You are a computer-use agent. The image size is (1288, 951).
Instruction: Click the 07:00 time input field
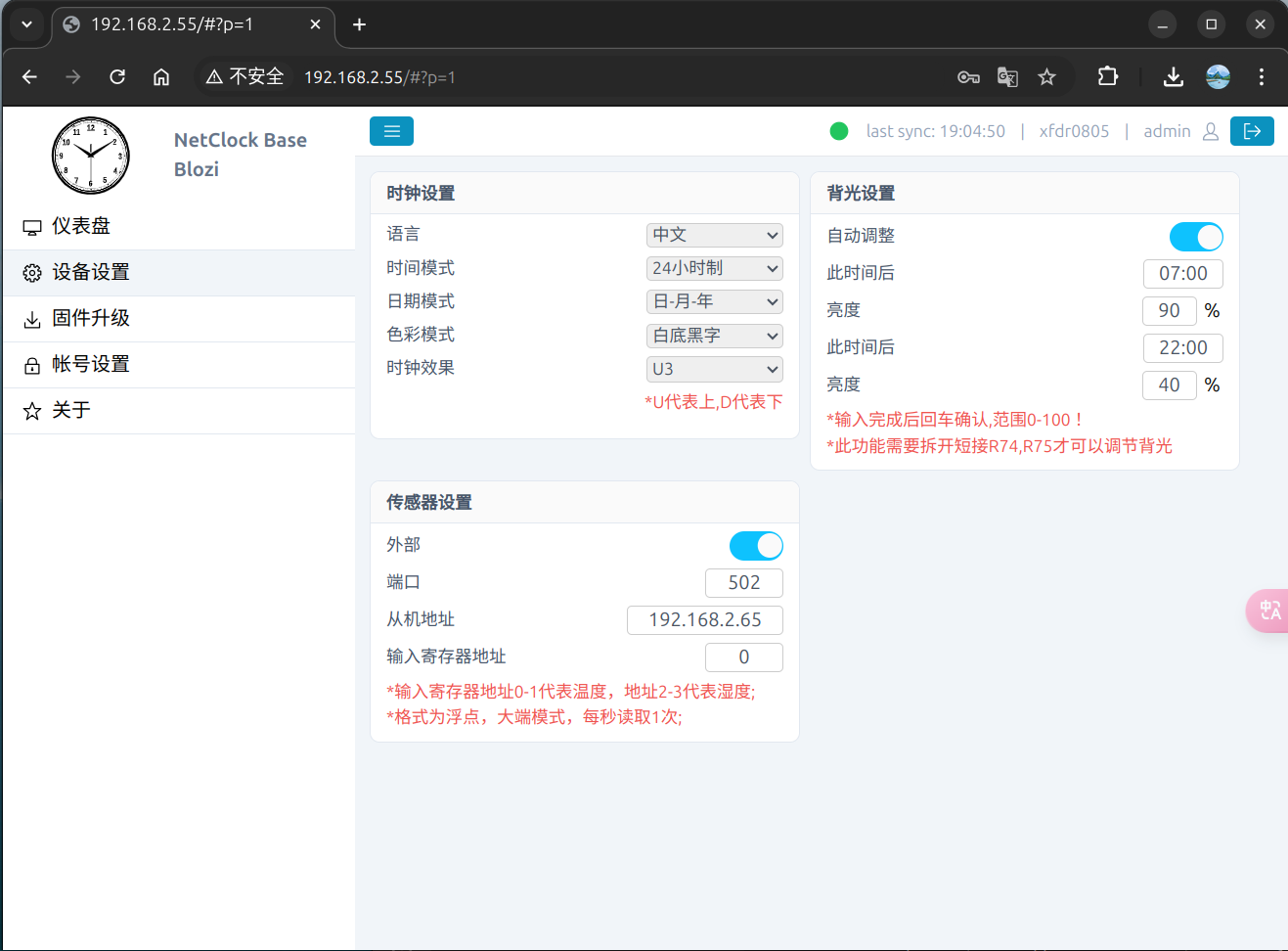[x=1183, y=274]
